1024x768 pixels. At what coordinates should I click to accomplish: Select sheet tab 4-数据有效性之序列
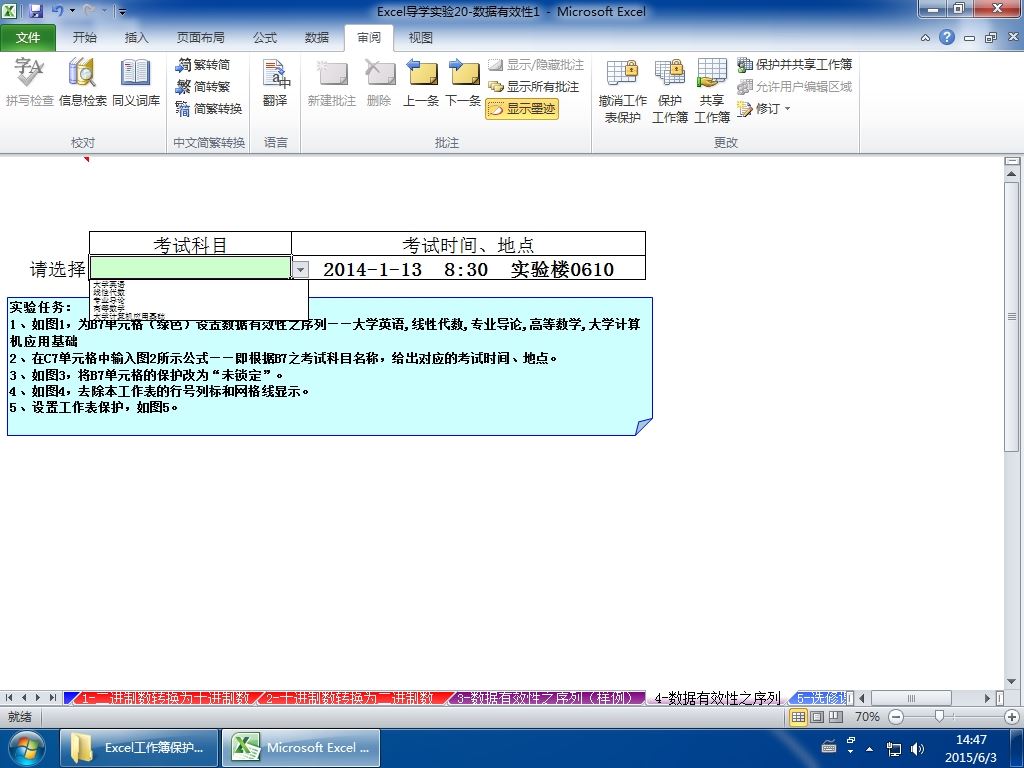718,697
